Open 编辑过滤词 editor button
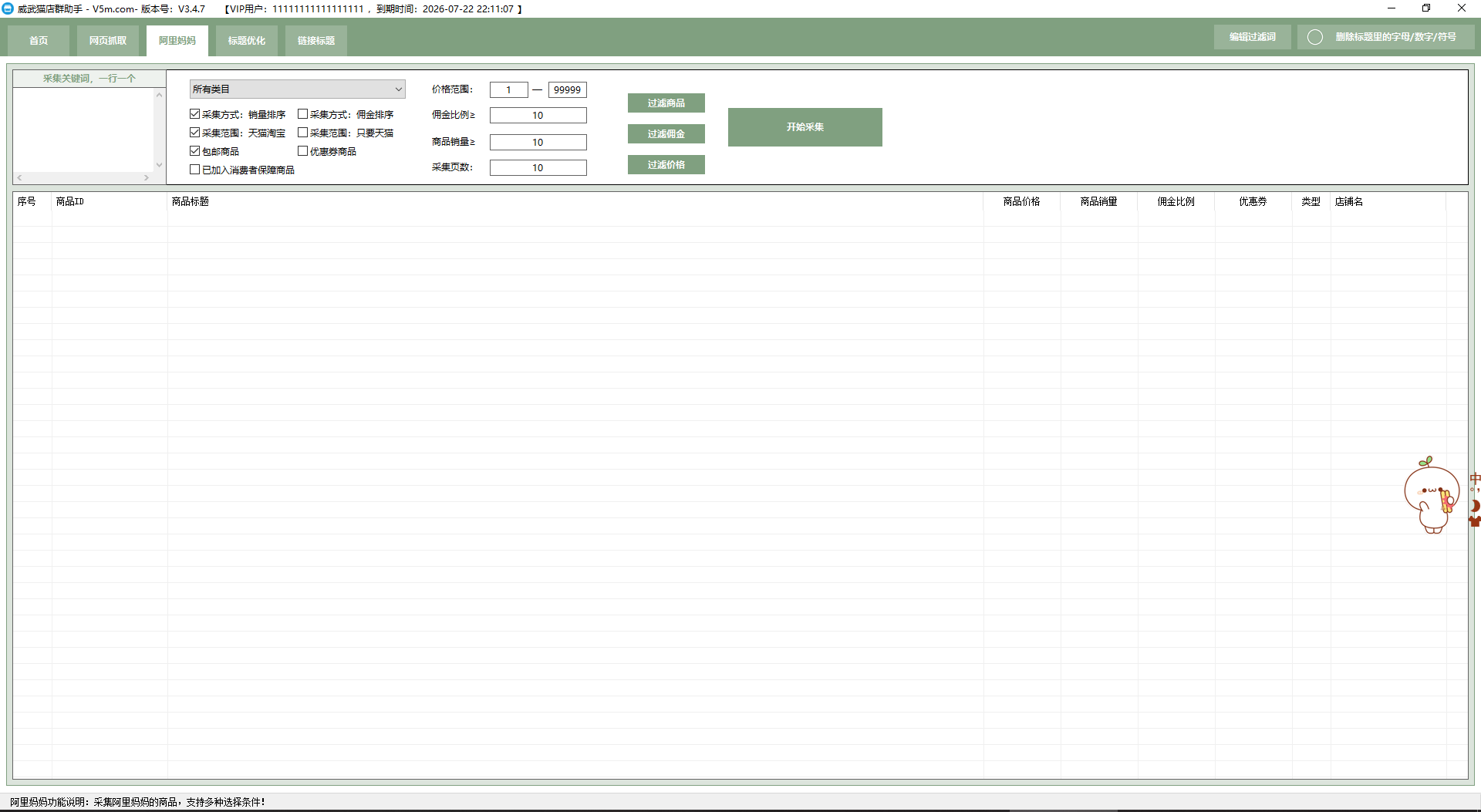Screen dimensions: 1481x812 (x=1252, y=37)
